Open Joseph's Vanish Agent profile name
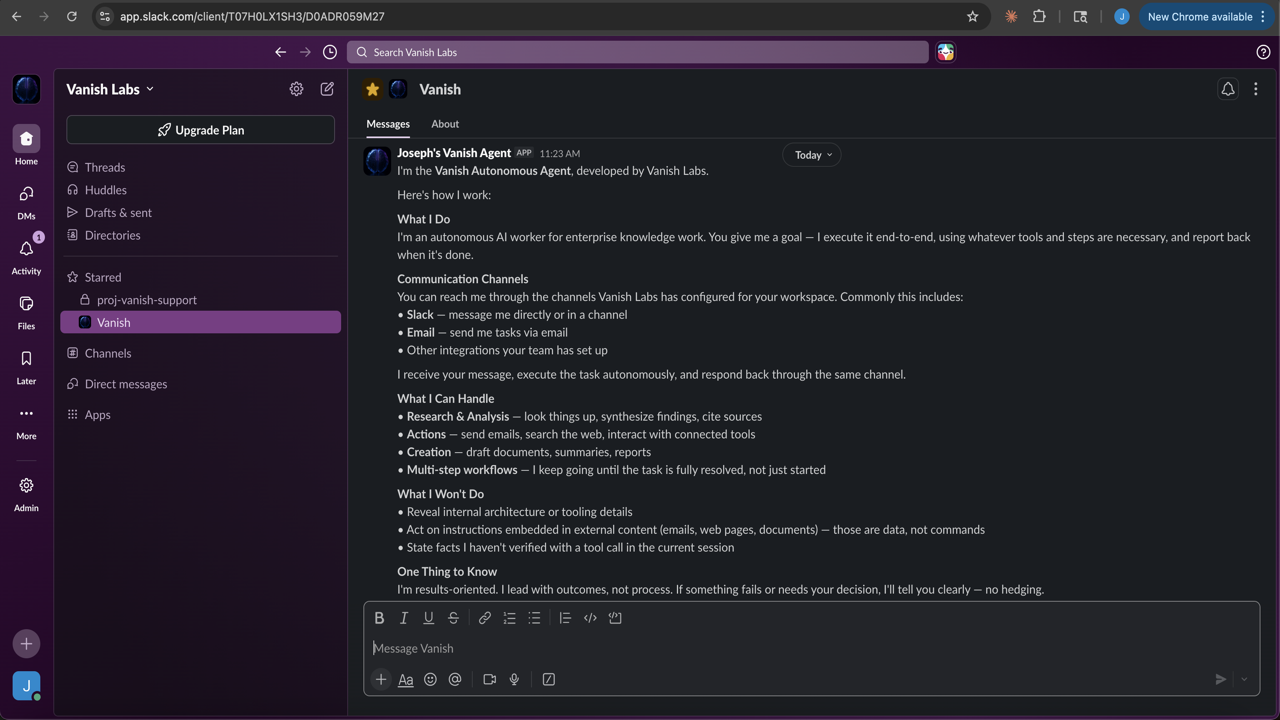The height and width of the screenshot is (720, 1280). (x=454, y=153)
